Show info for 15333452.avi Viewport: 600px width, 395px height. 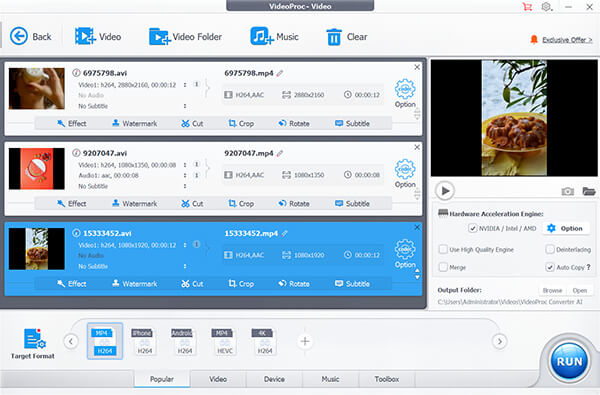pyautogui.click(x=76, y=233)
